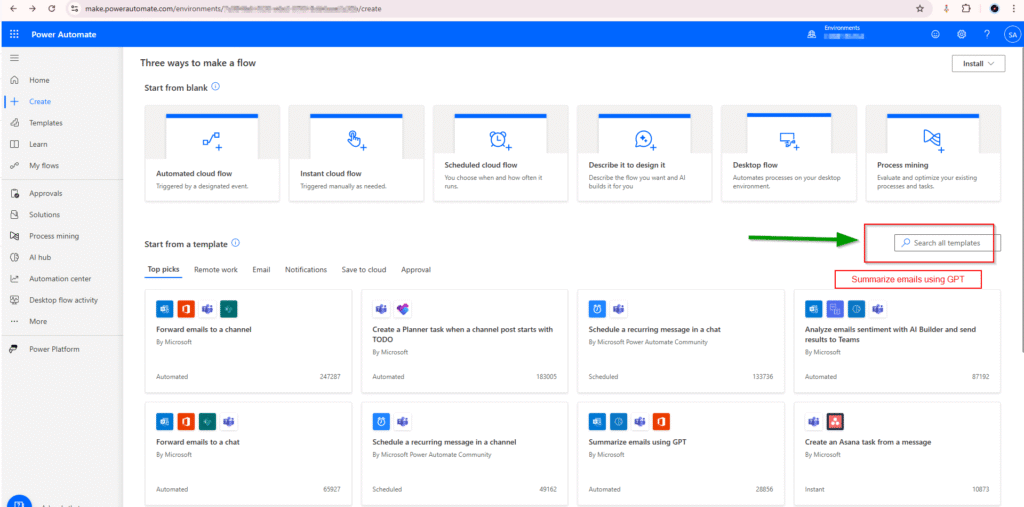Choose Describe it to design it card

(645, 154)
